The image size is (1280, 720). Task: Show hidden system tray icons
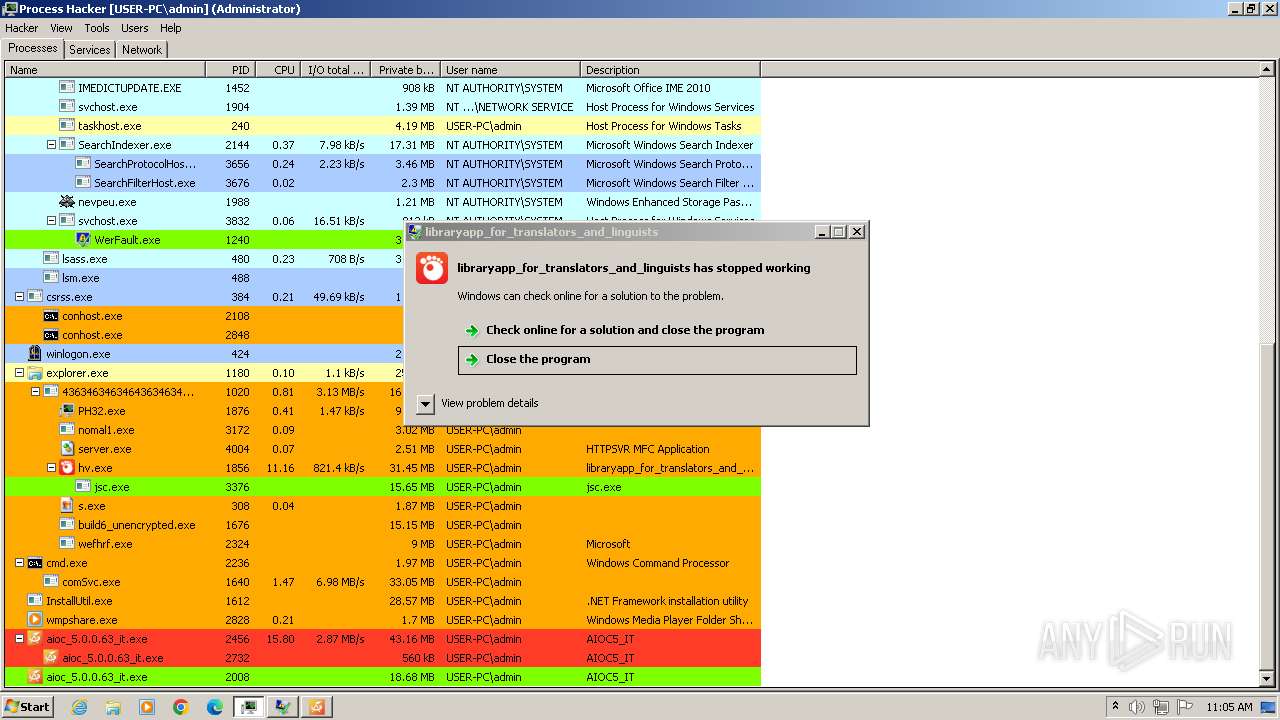pyautogui.click(x=1115, y=707)
